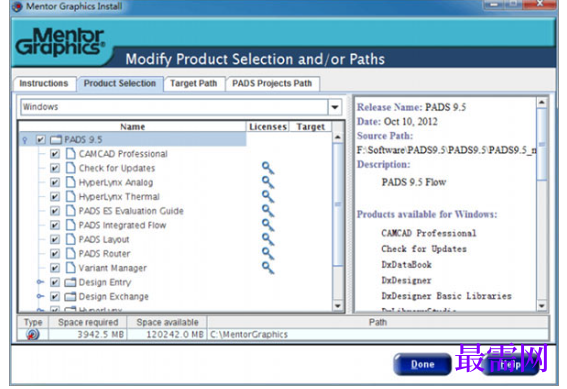The width and height of the screenshot is (567, 389).
Task: Click the C:\MentorGraphics path cell
Action: click(378, 334)
